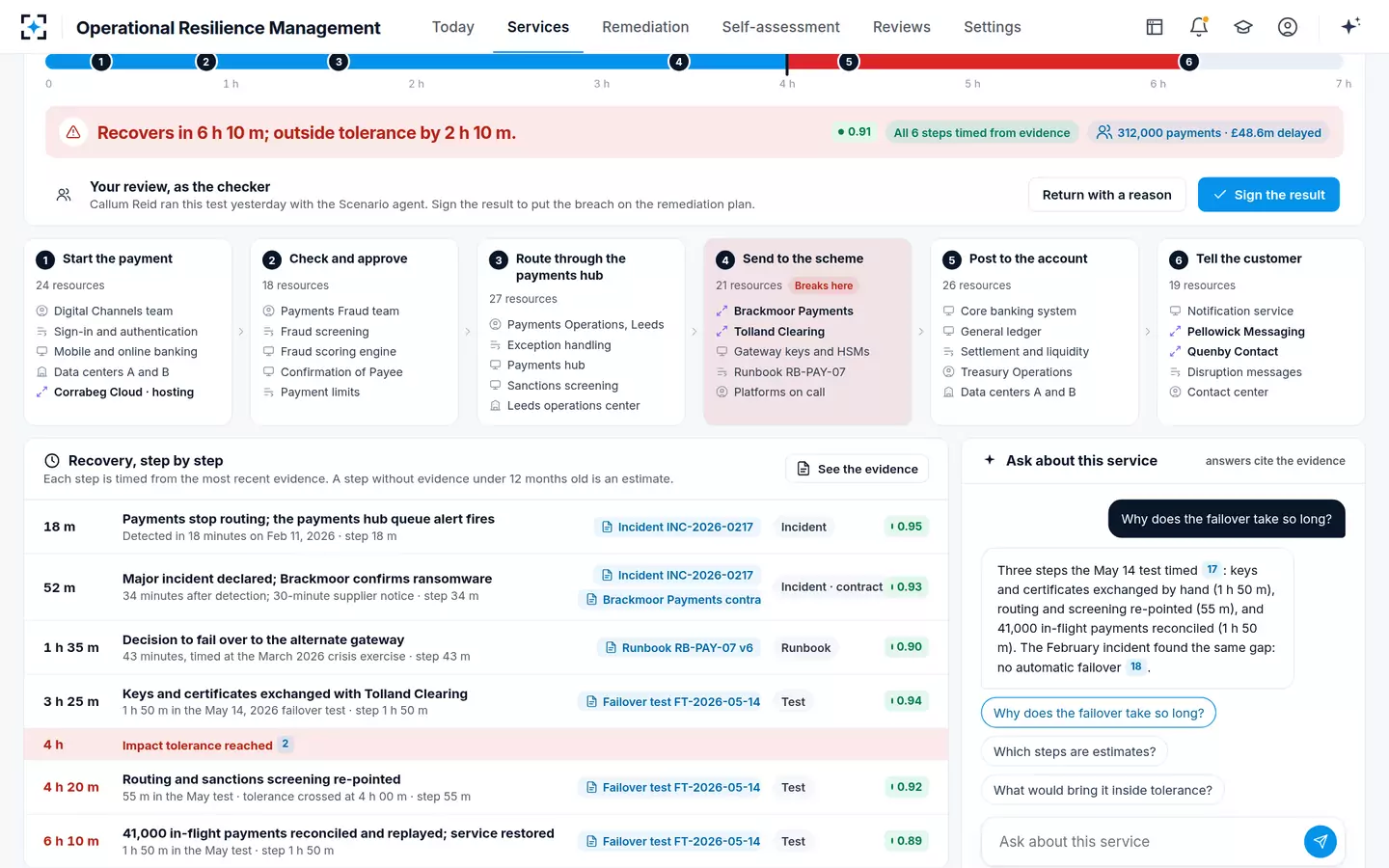Open the AI sparkle assistant icon
1389x868 pixels.
(x=1350, y=26)
